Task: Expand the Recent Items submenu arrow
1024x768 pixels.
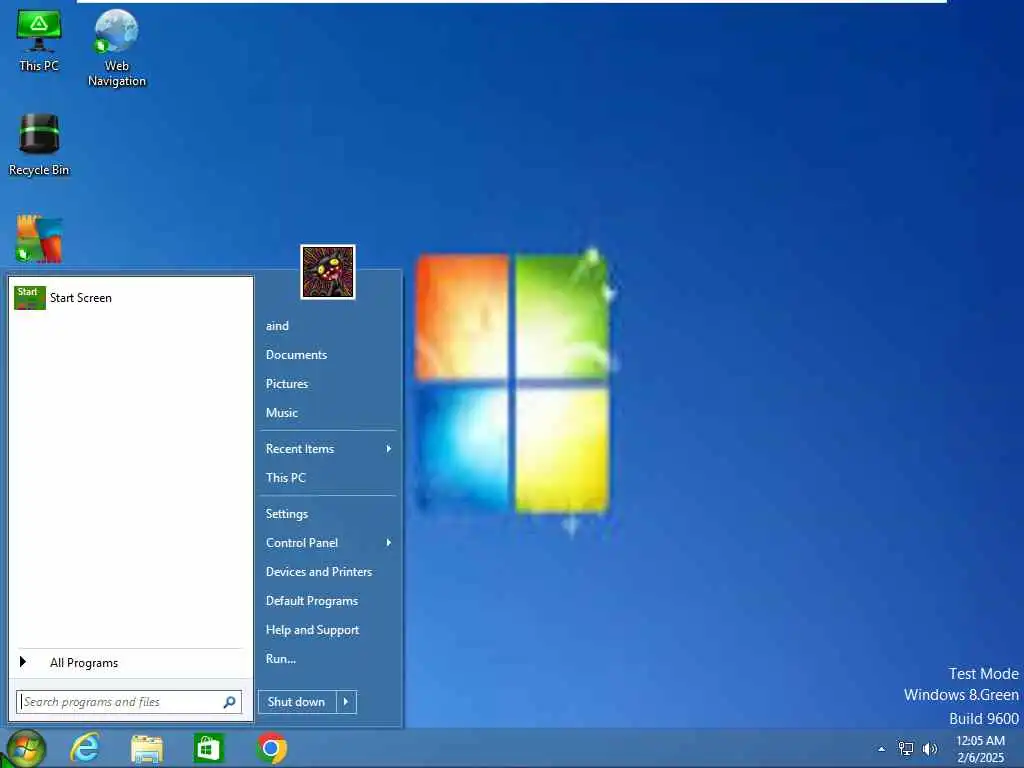Action: 389,449
